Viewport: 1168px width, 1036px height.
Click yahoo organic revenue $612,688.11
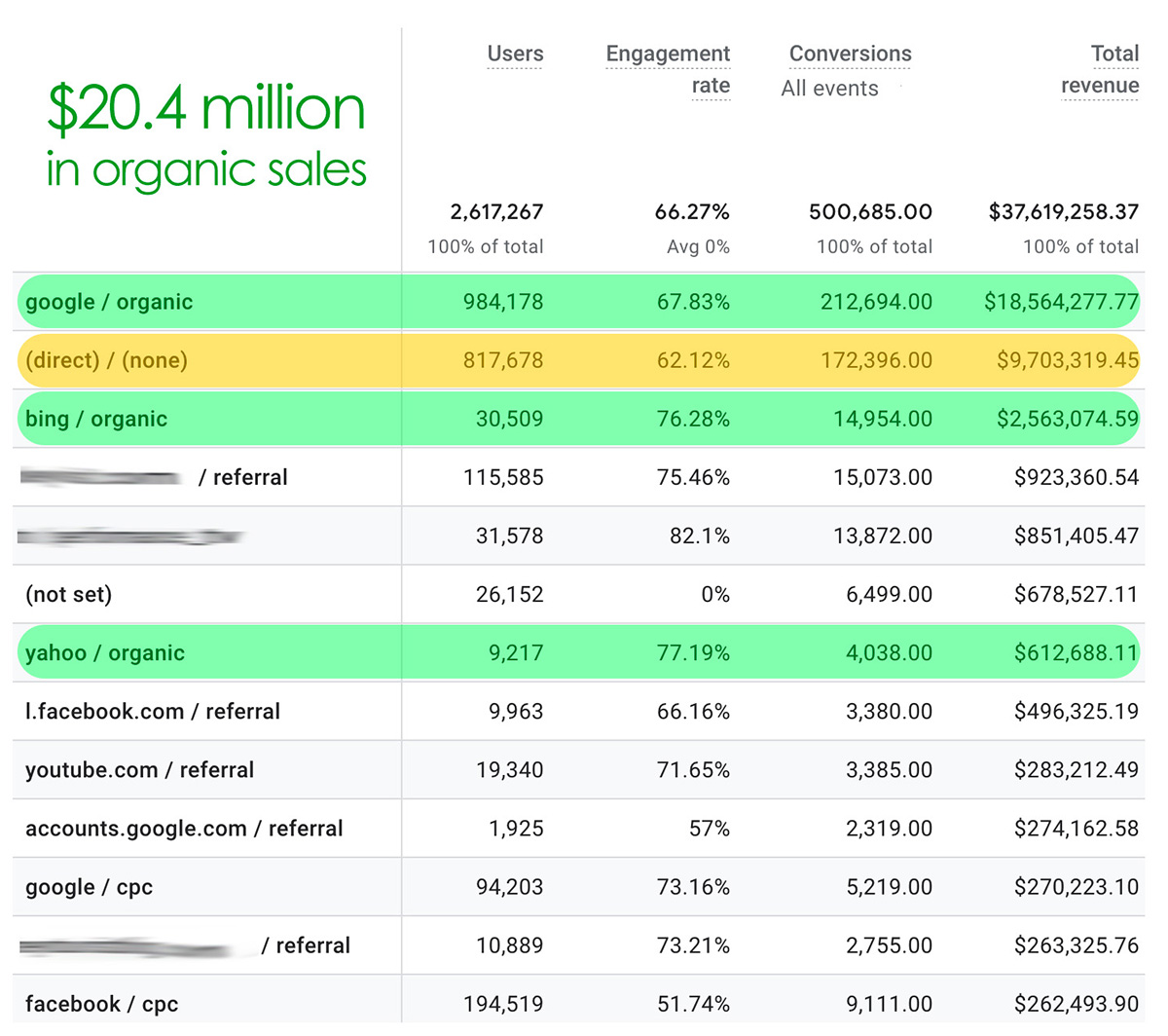[1077, 652]
